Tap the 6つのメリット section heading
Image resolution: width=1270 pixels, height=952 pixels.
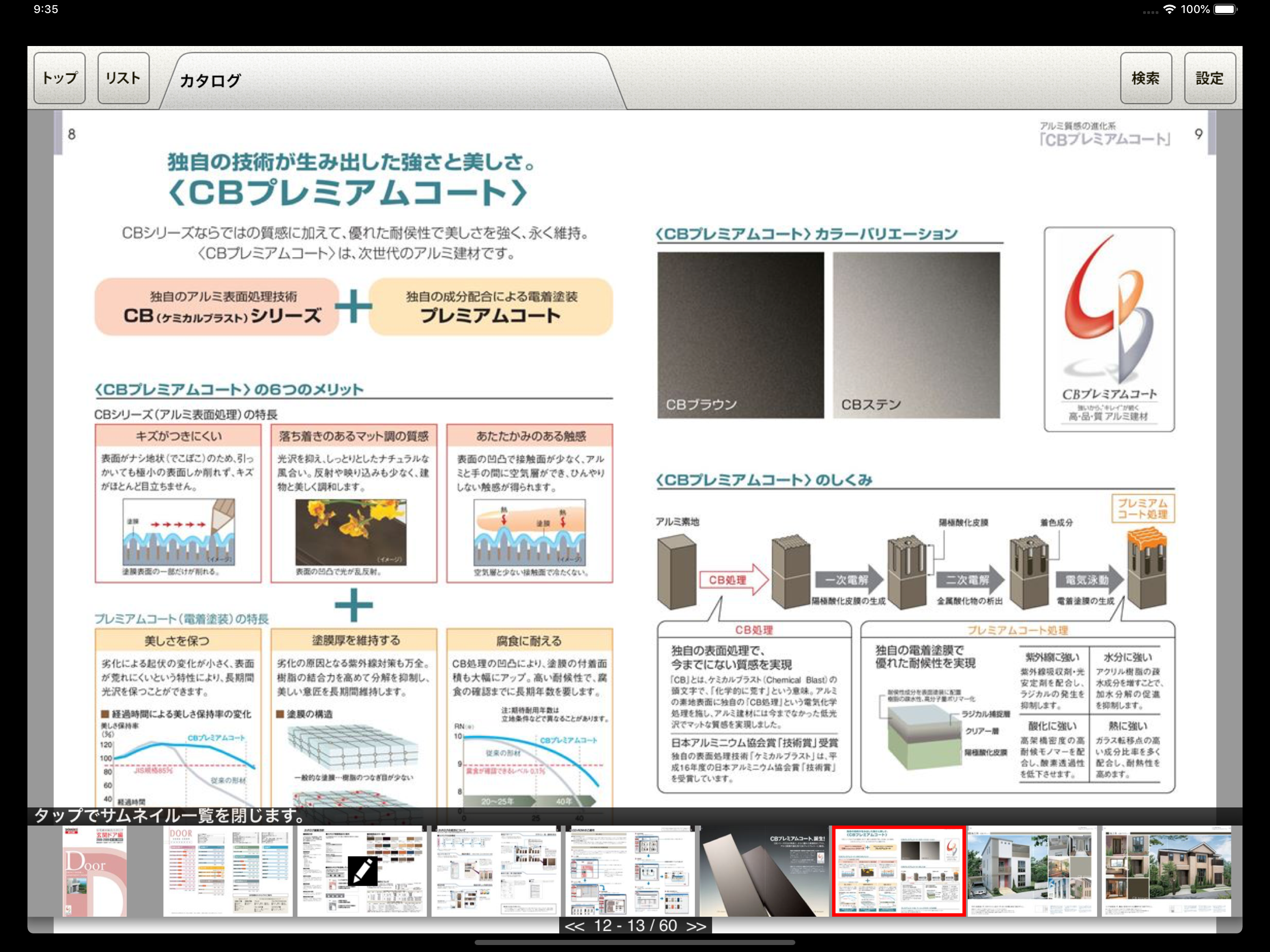coord(230,390)
